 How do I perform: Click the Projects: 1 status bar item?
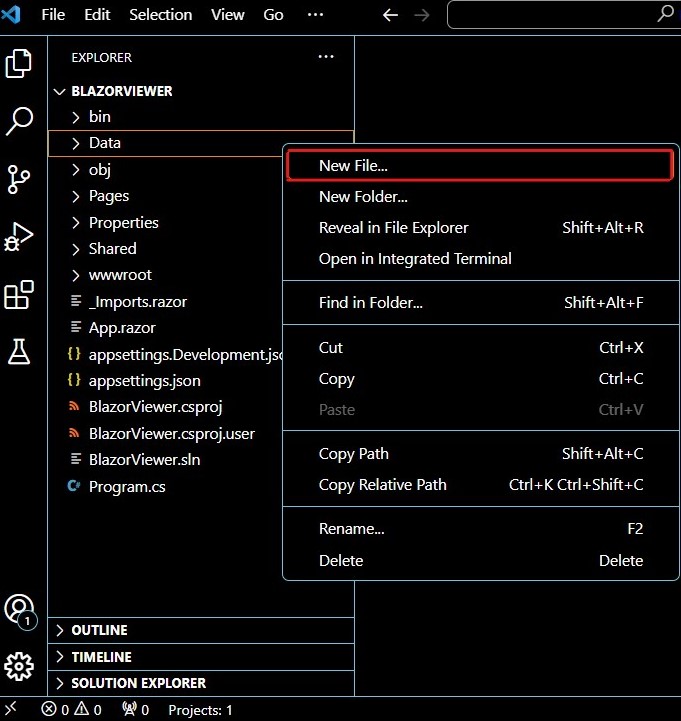200,710
